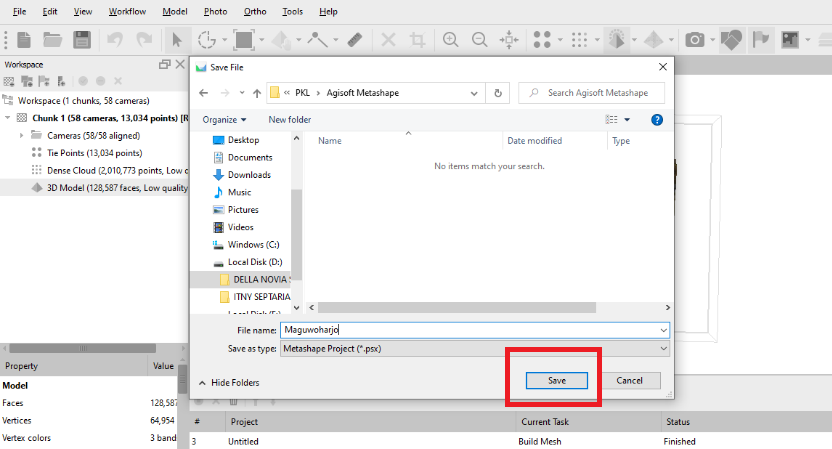
Task: Expand the Cameras tree node
Action: 22,135
